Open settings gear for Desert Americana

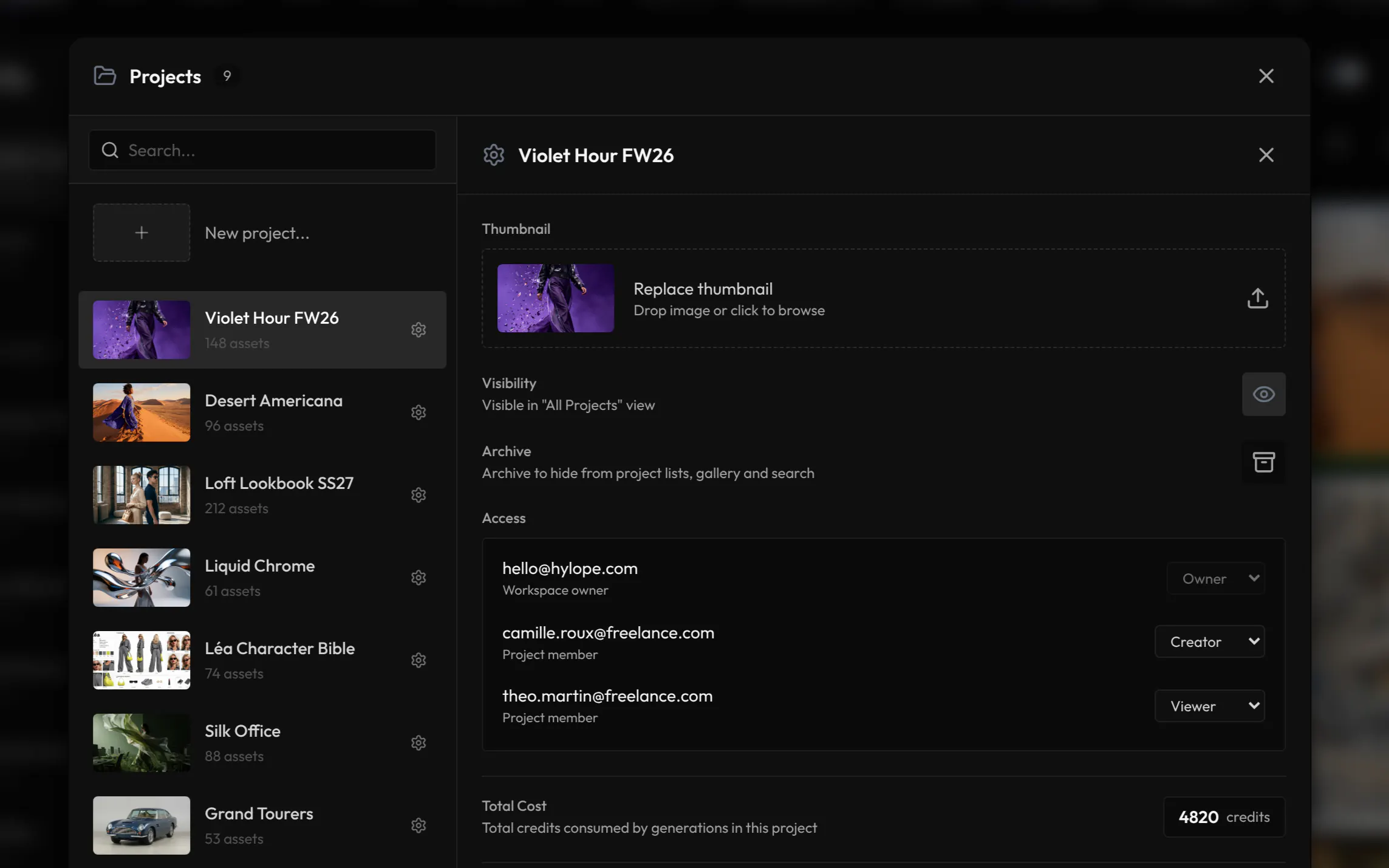[418, 412]
